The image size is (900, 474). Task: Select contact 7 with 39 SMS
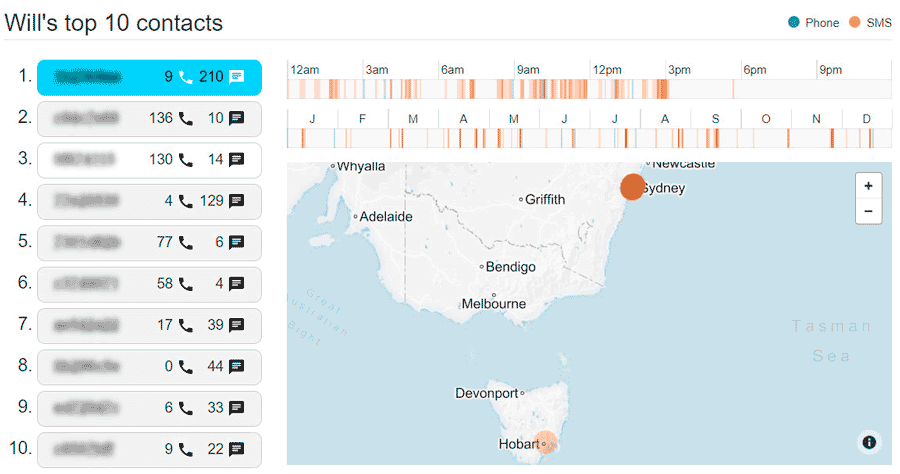click(x=149, y=325)
